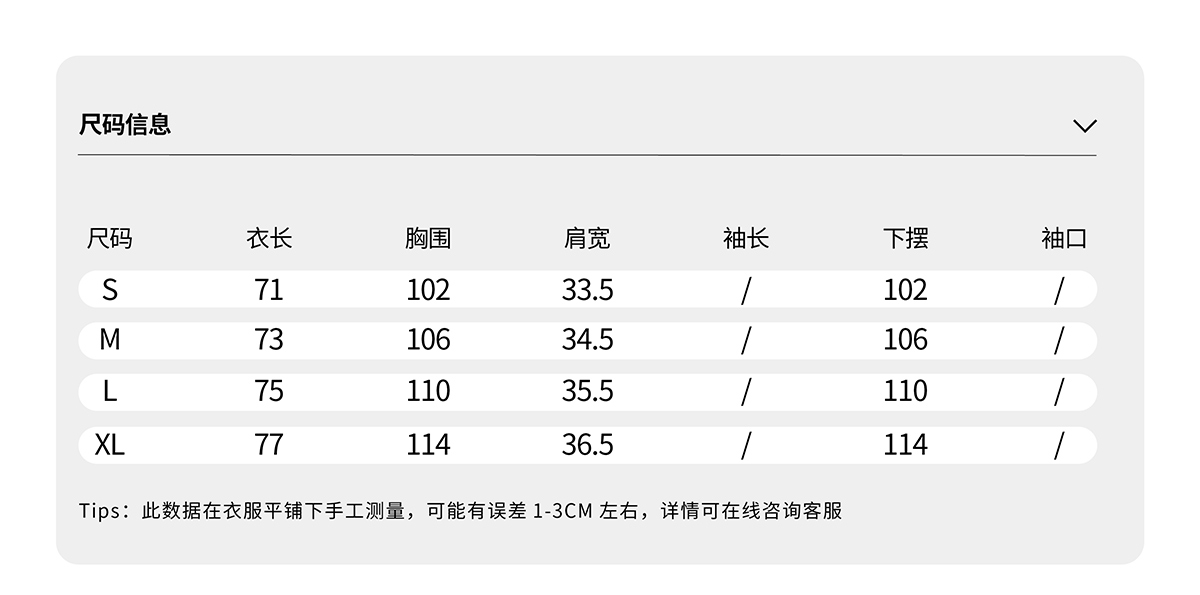This screenshot has width=1200, height=595.
Task: Click the 下摆 column header
Action: click(x=905, y=239)
